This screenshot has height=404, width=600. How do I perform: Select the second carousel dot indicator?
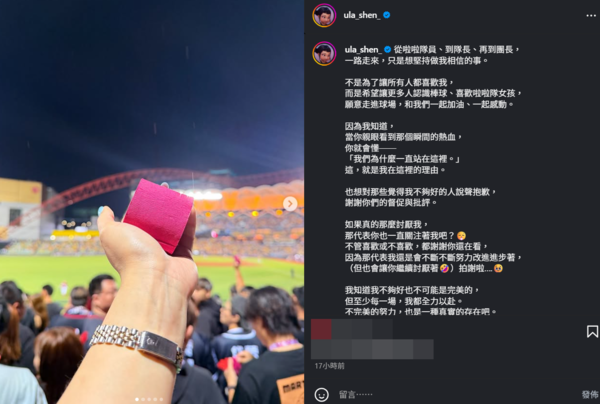pos(143,399)
